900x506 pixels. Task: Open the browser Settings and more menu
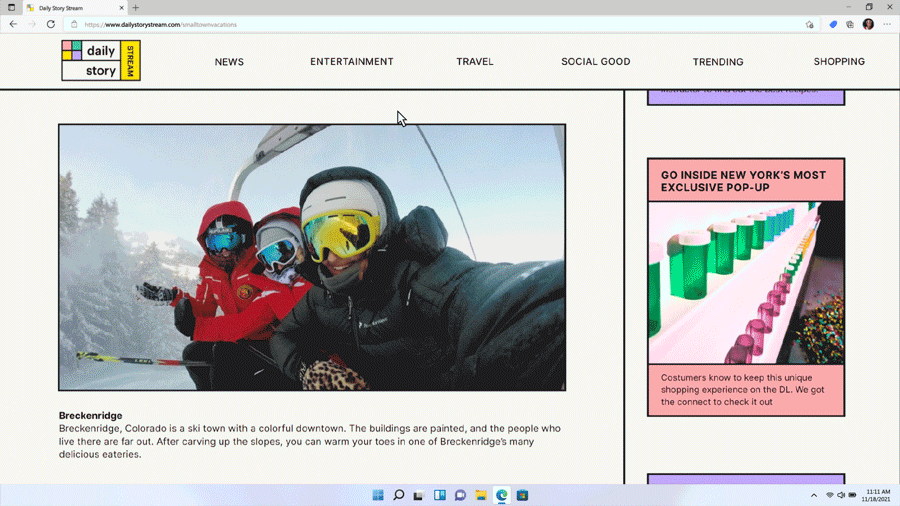887,24
